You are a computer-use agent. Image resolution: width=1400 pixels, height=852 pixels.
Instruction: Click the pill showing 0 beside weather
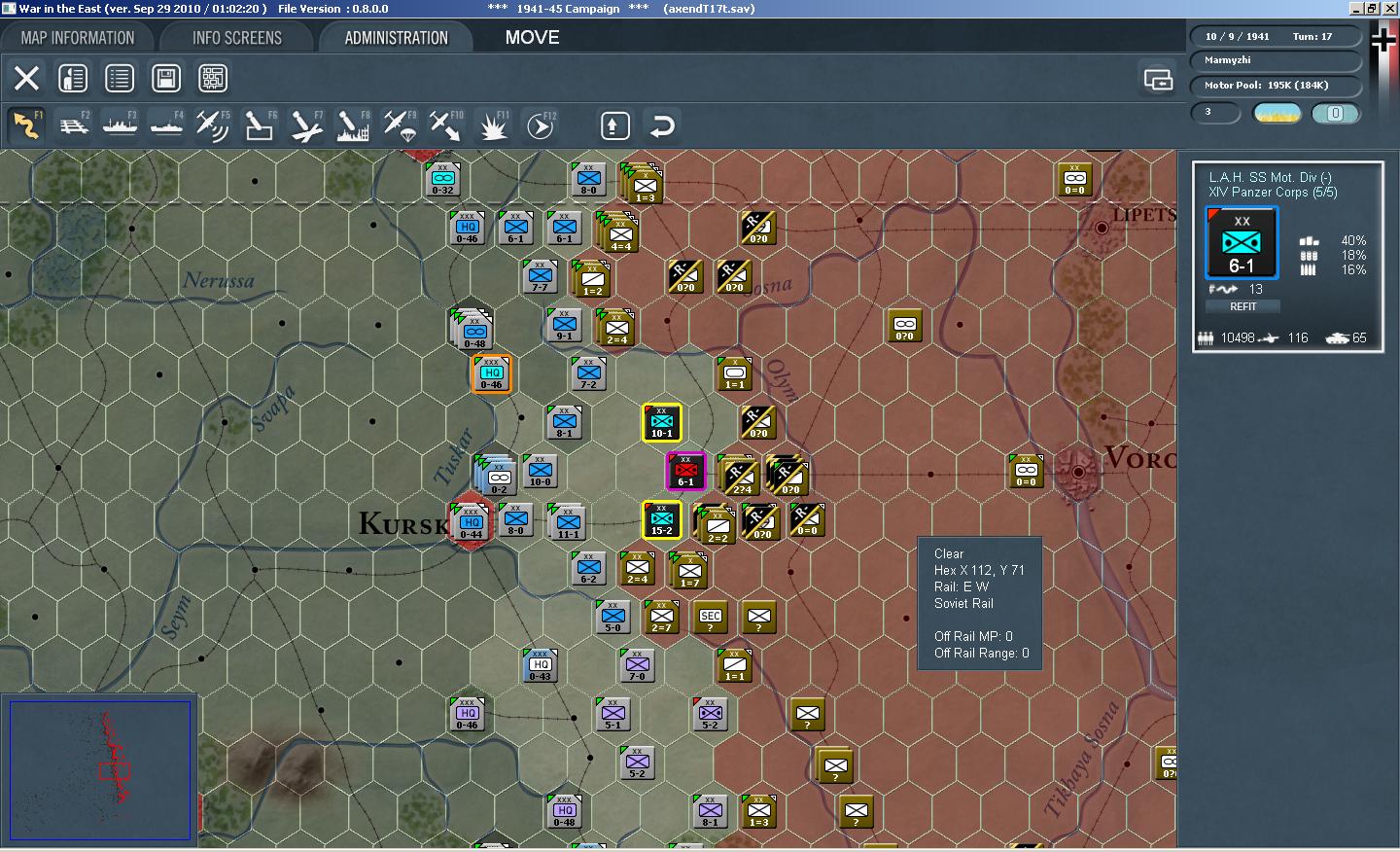coord(1336,113)
